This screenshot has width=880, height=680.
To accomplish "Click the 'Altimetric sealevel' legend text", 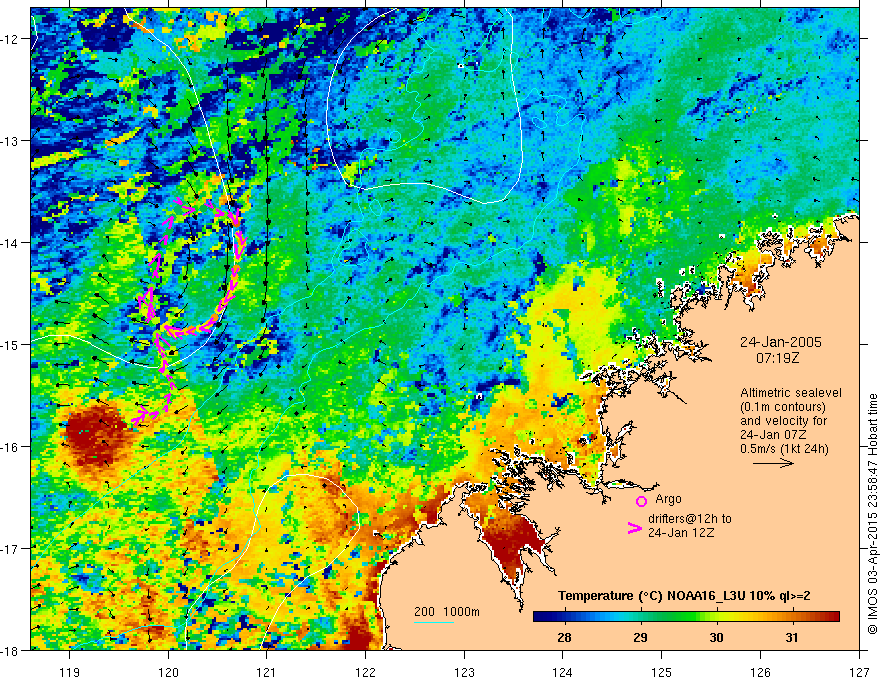I will (791, 393).
